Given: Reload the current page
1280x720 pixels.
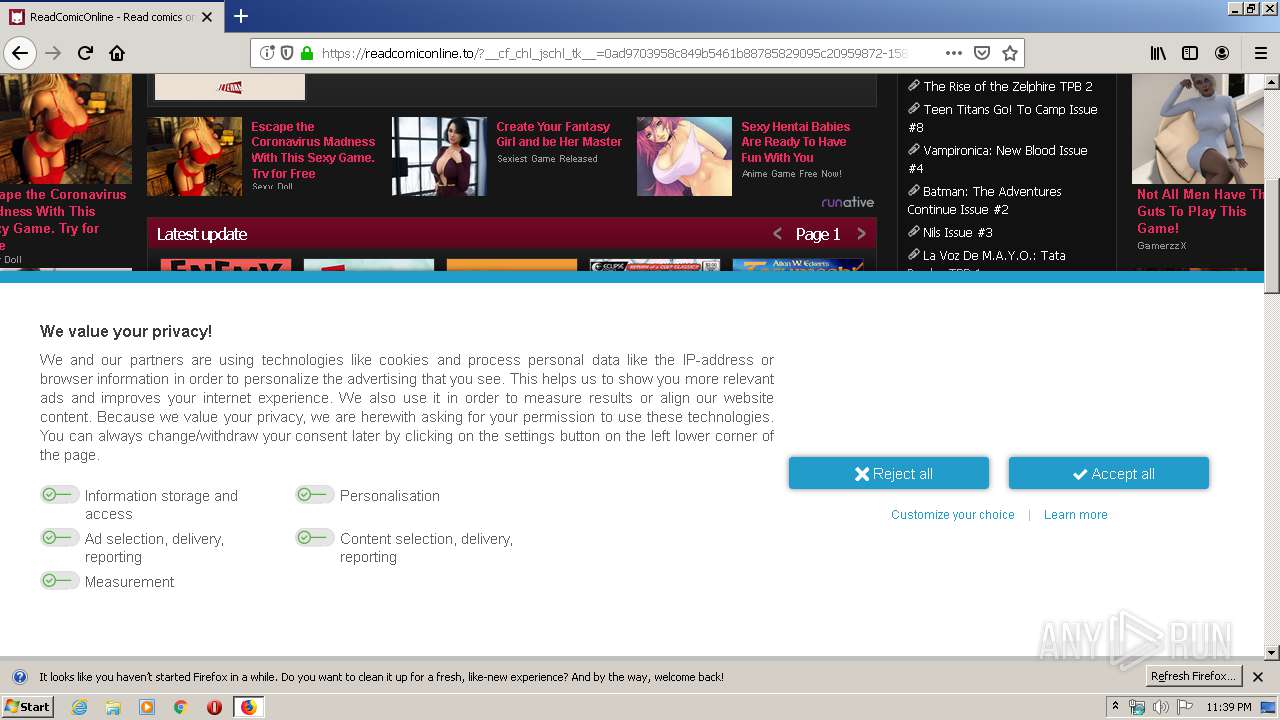Looking at the screenshot, I should point(85,53).
